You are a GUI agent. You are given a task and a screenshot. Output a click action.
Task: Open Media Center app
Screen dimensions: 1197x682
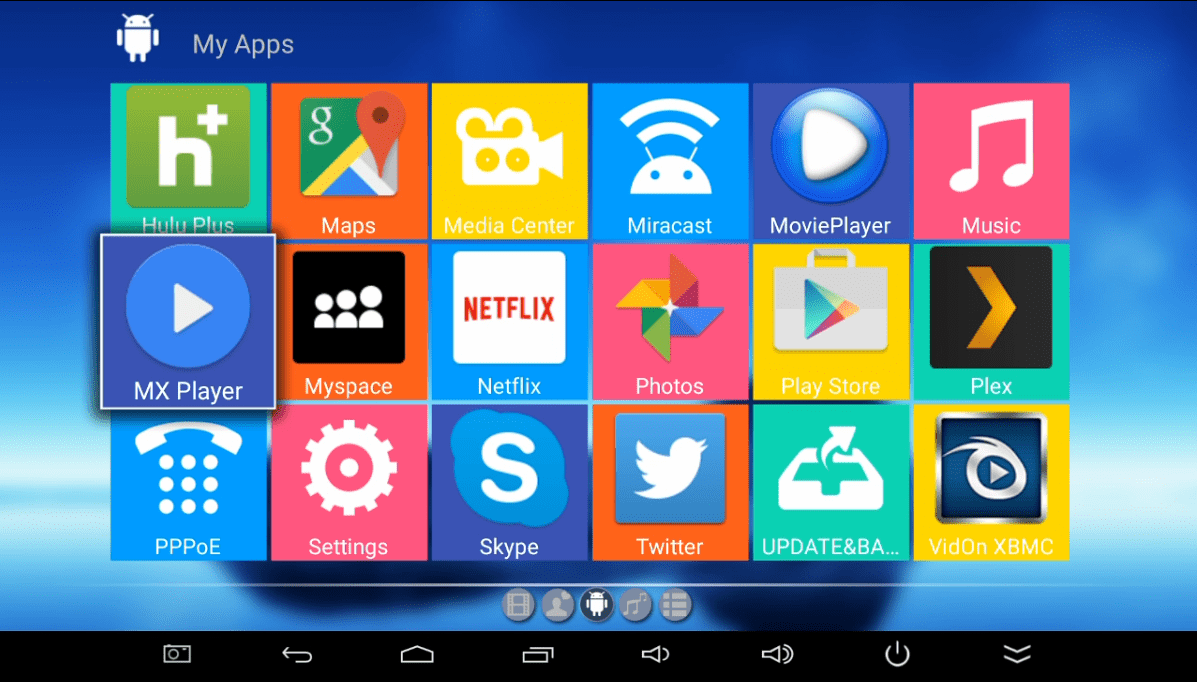[509, 161]
